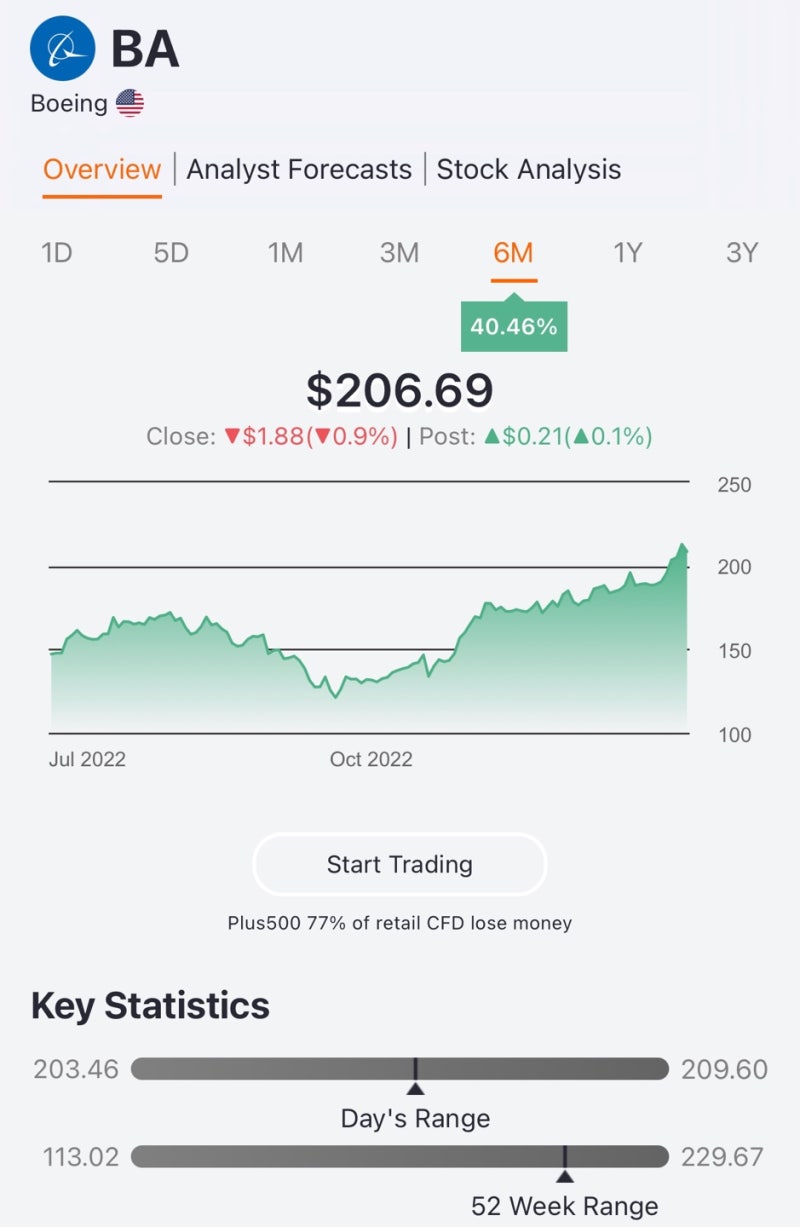The image size is (800, 1227).
Task: Click the Plus500 risk disclaimer text
Action: (x=400, y=923)
